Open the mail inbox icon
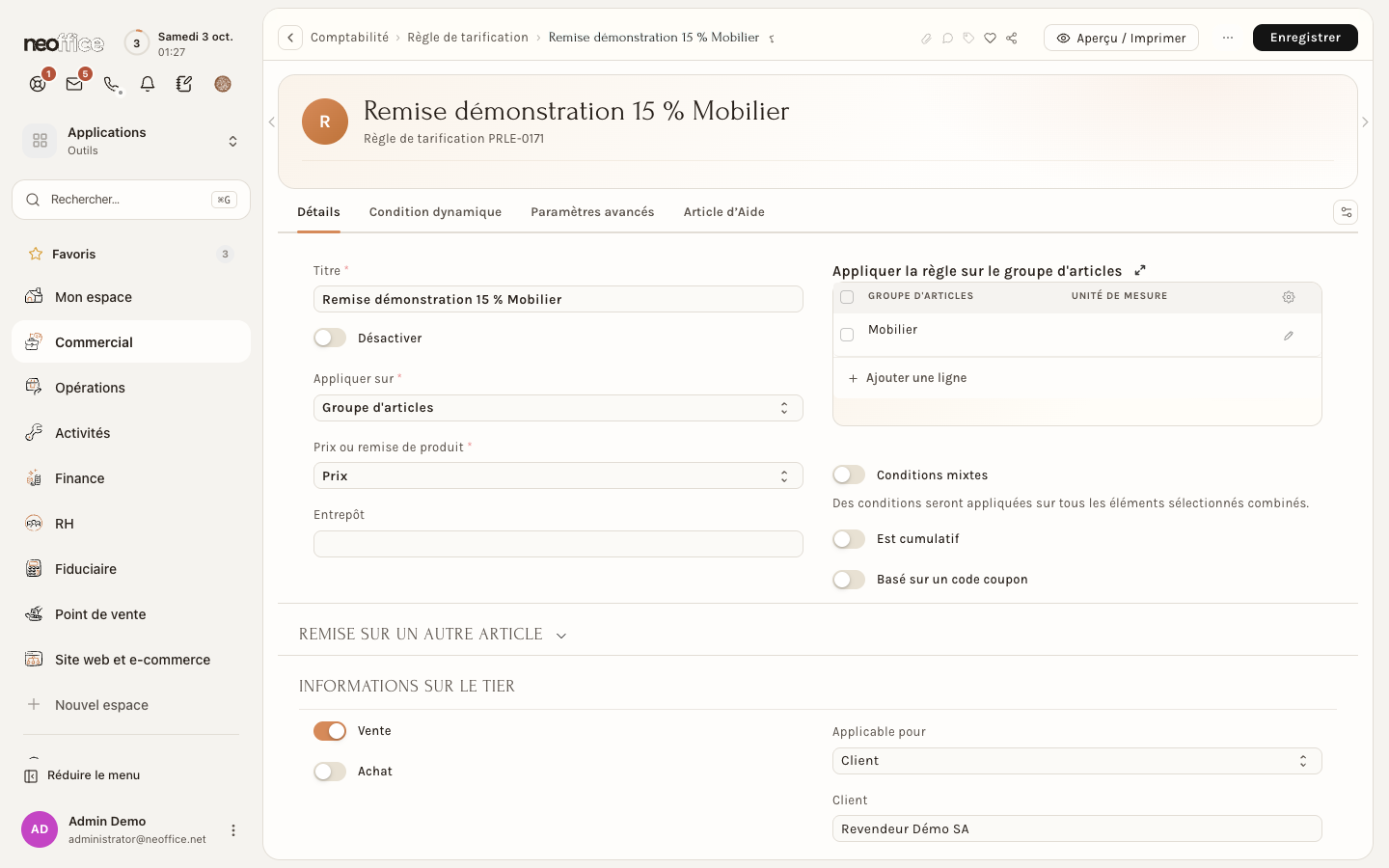 point(74,84)
